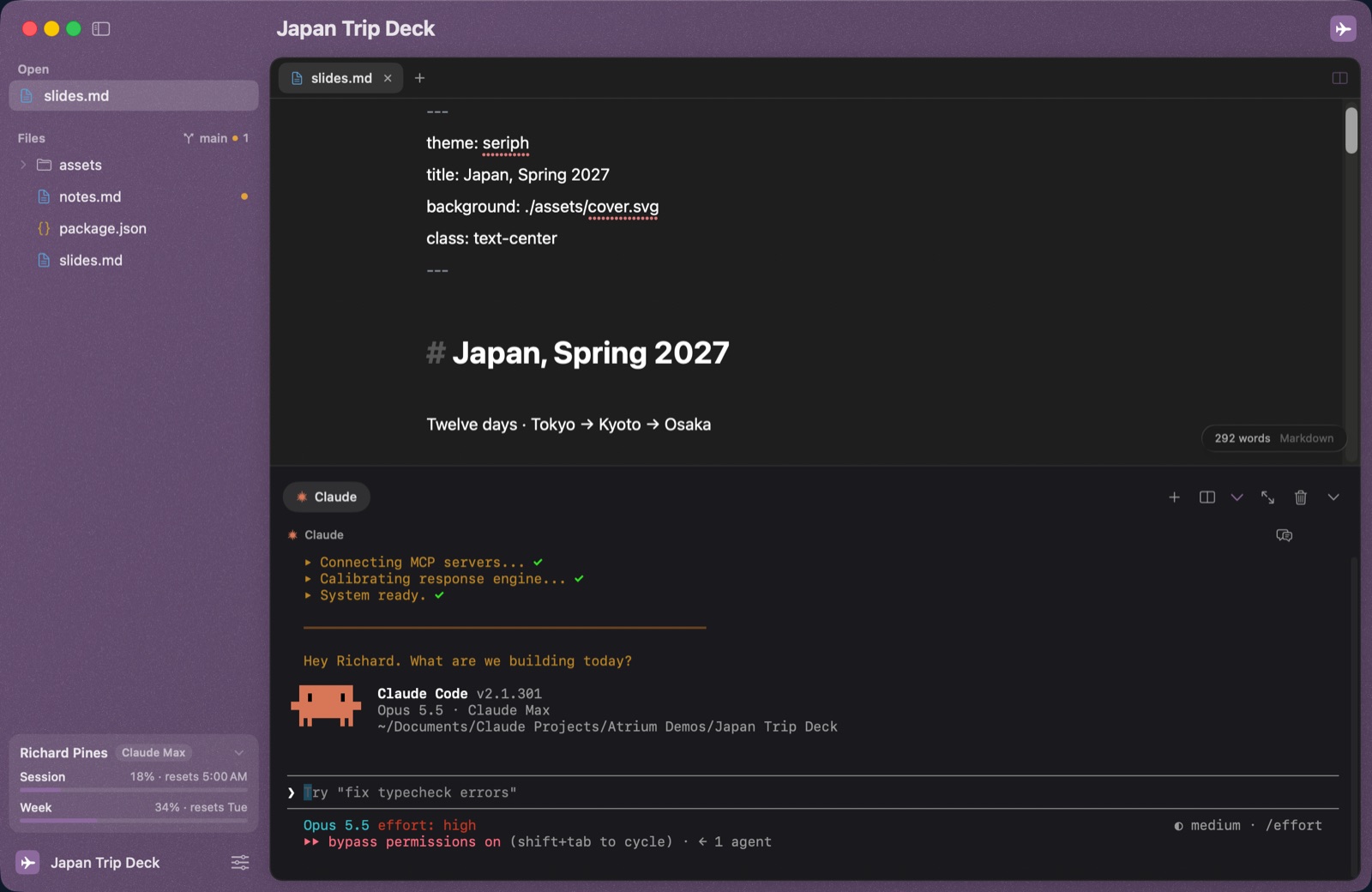Image resolution: width=1372 pixels, height=892 pixels.
Task: Click the medium effort indicator
Action: pos(1207,825)
